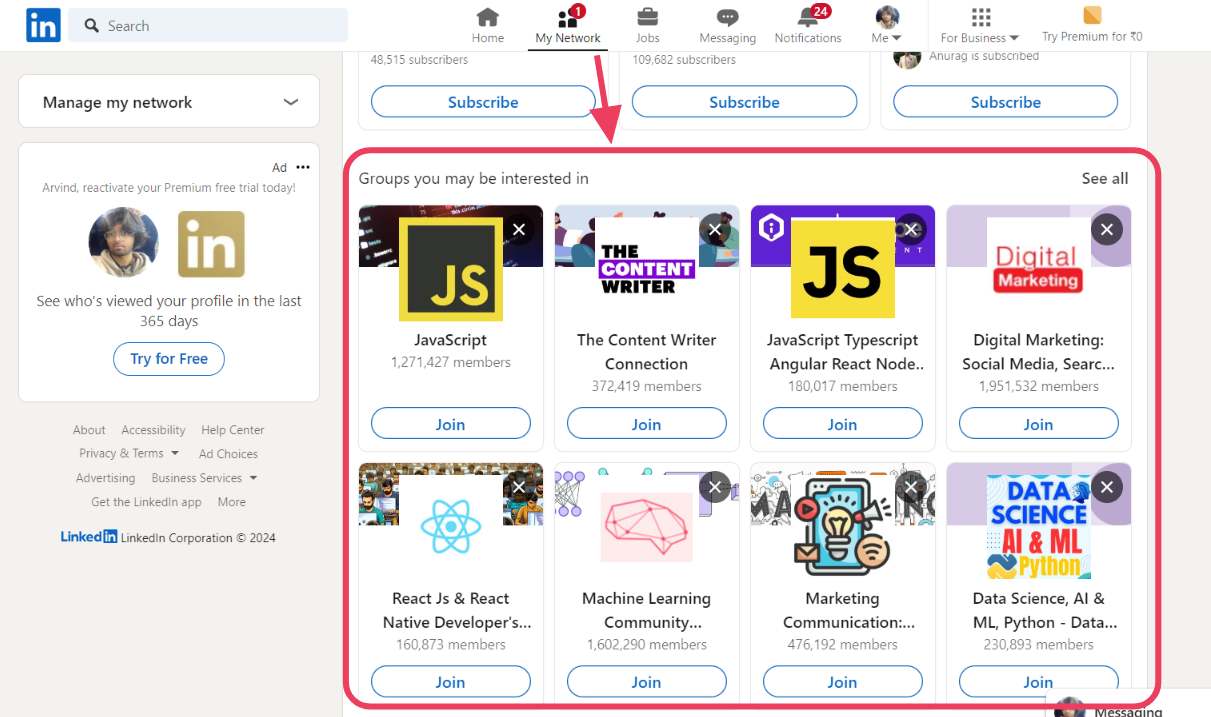Screen dimensions: 1211x717
Task: Open the For Business apps grid
Action: [x=981, y=17]
